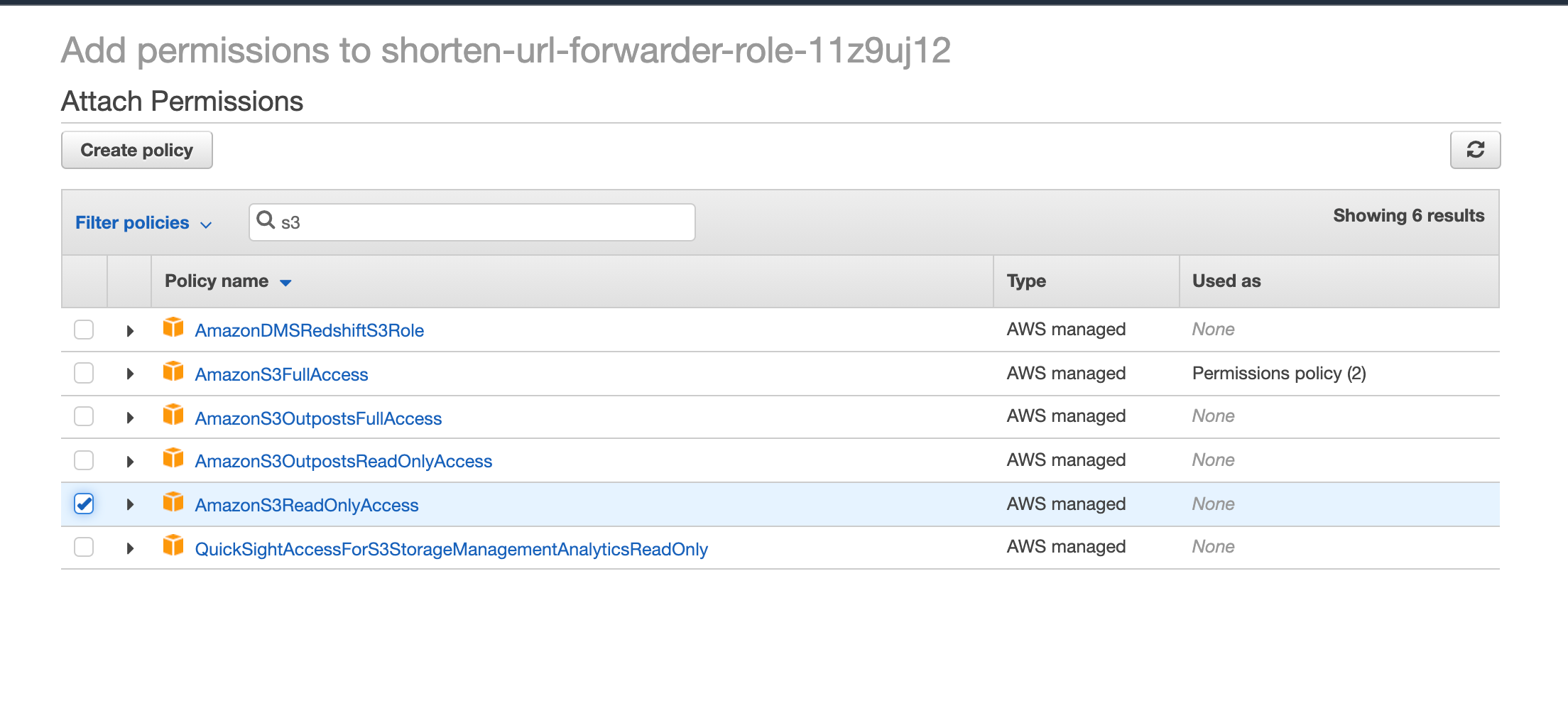Click AWS managed in the AmazonS3FullAccess row
The width and height of the screenshot is (1568, 706).
pos(1066,374)
